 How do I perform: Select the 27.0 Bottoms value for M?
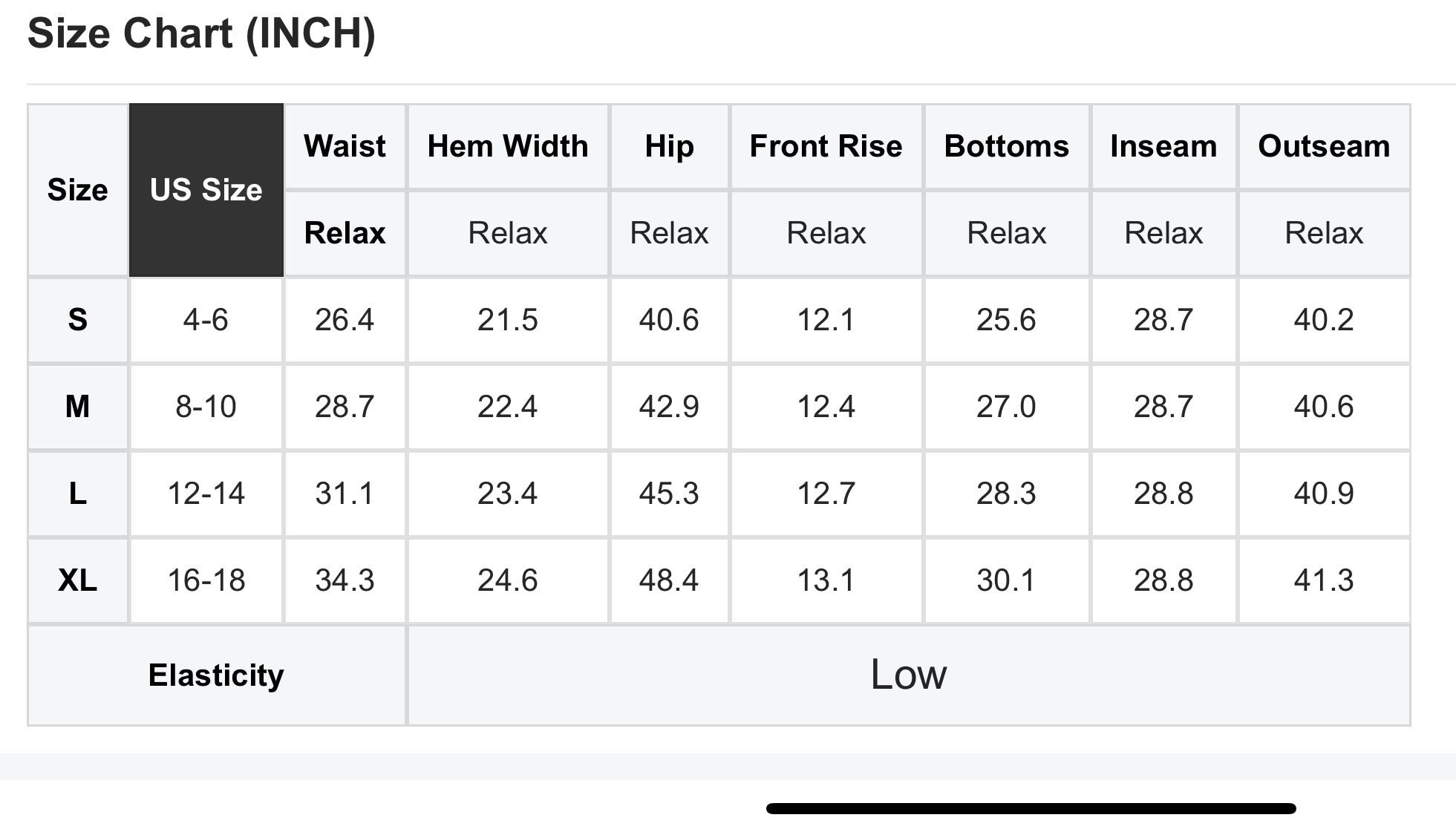pos(1006,407)
